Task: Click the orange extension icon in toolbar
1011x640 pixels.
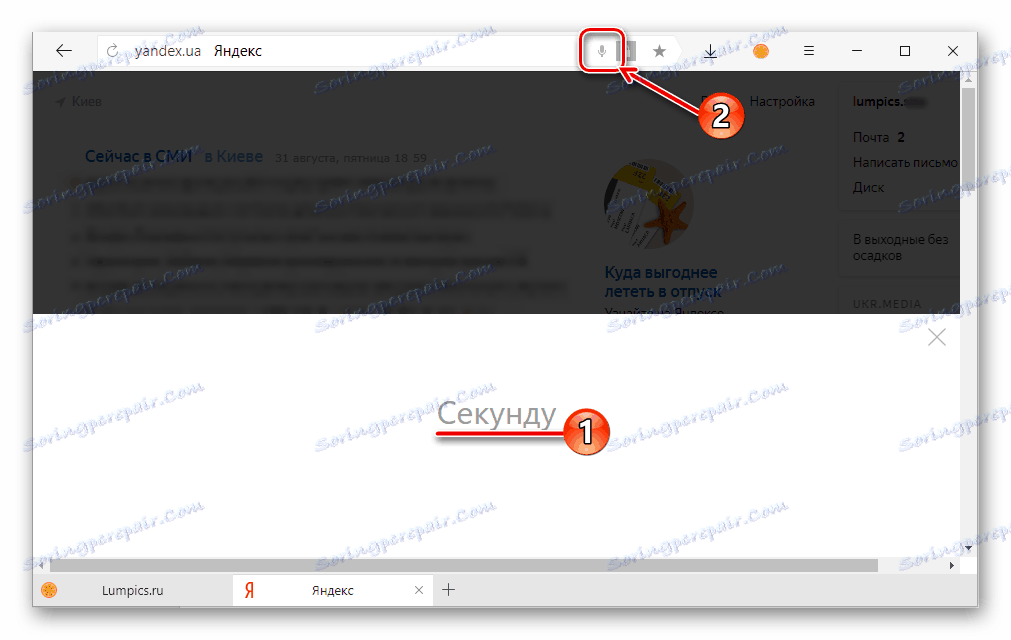Action: [761, 51]
